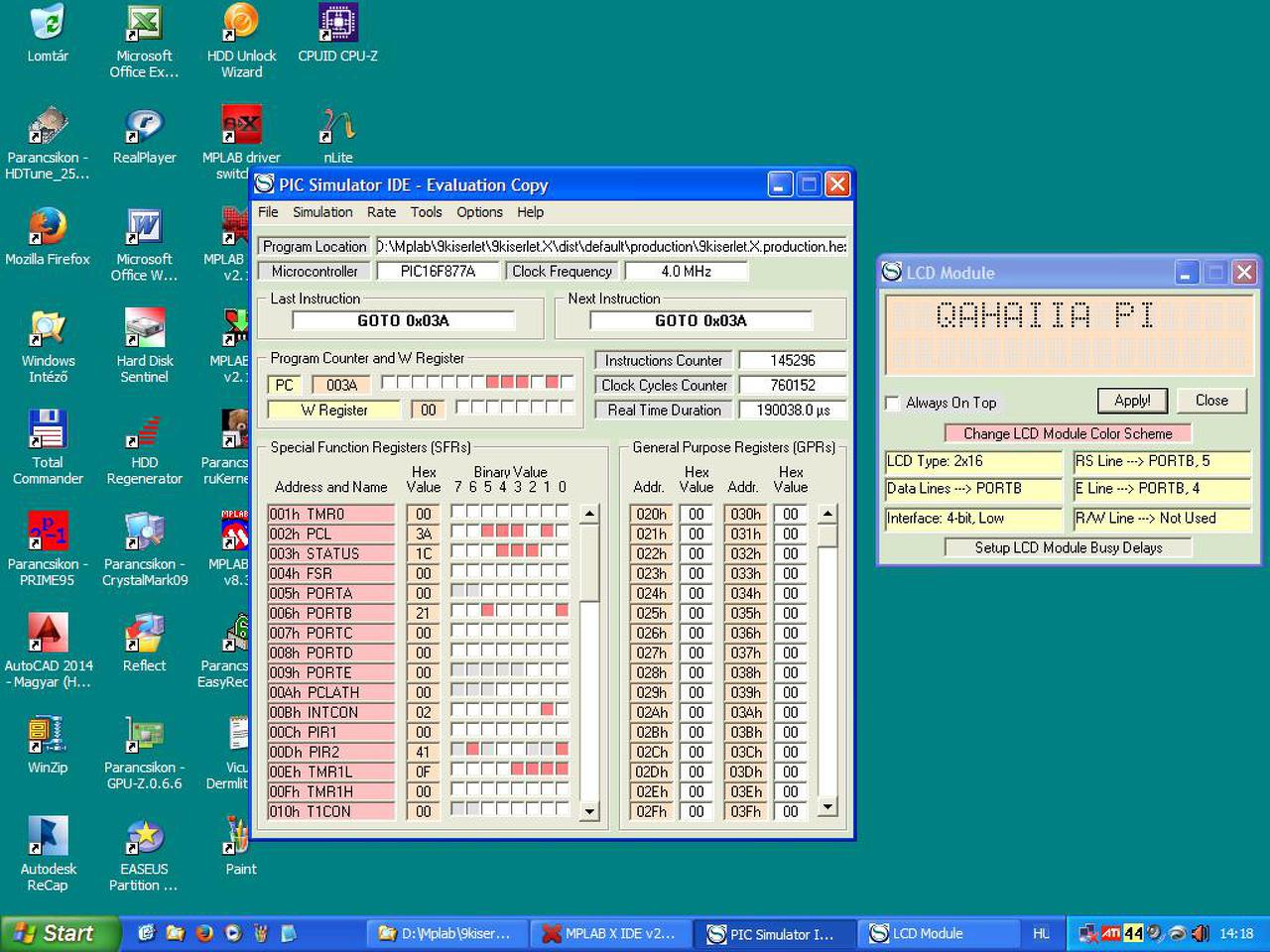This screenshot has height=952, width=1270.
Task: Switch to the MPLAB X IDE taskbar button
Action: coord(609,933)
